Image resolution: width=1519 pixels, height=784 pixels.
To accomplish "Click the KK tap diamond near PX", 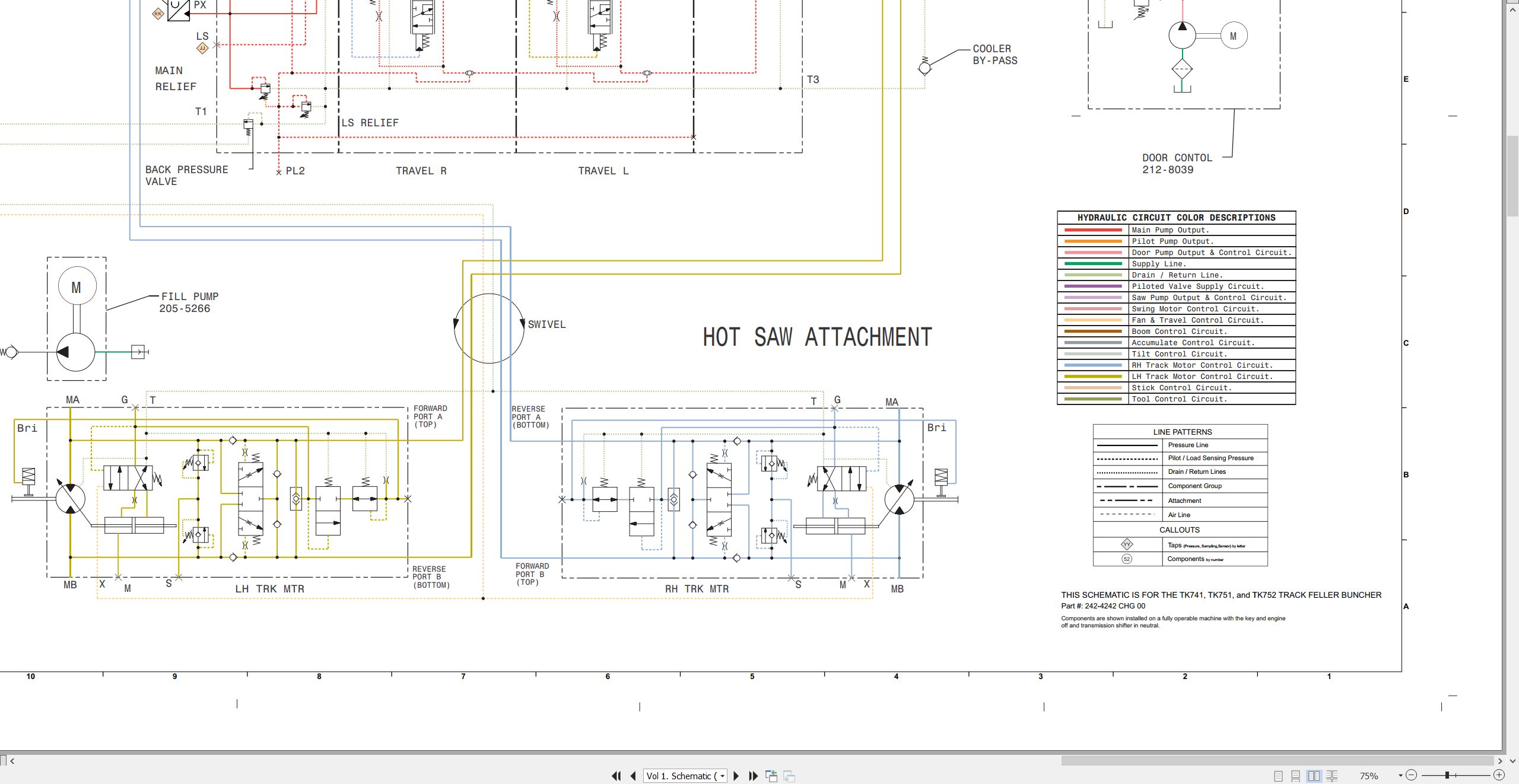I will point(158,13).
